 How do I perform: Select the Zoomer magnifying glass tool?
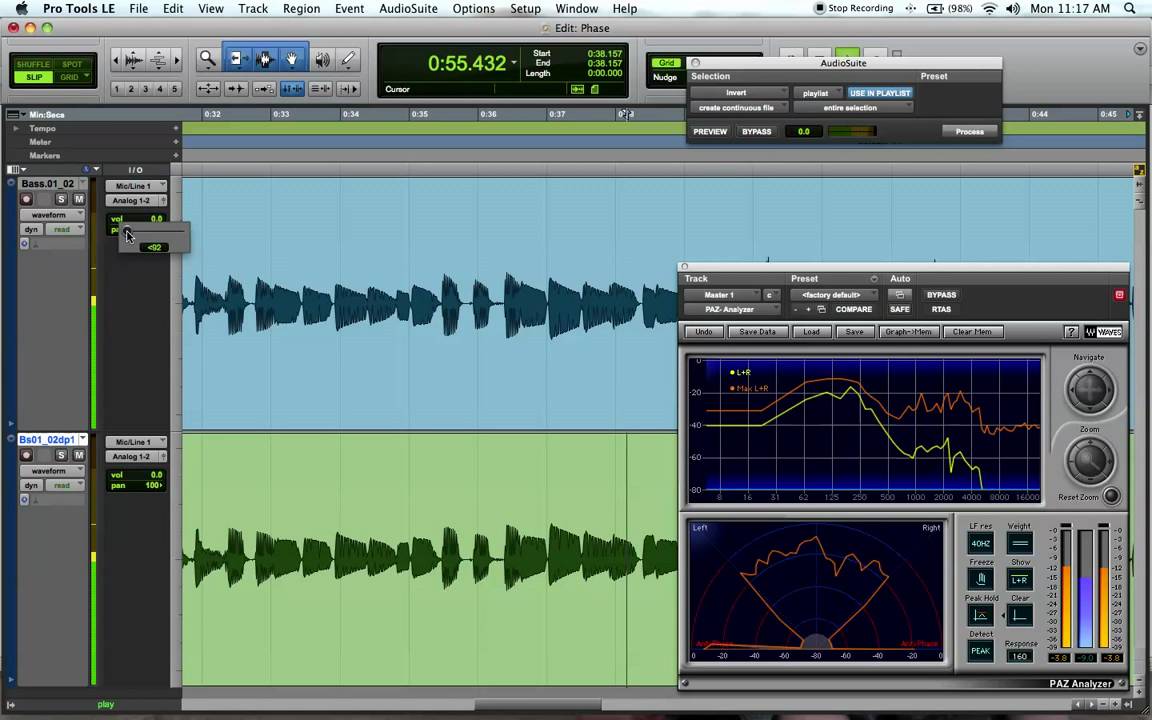click(208, 59)
